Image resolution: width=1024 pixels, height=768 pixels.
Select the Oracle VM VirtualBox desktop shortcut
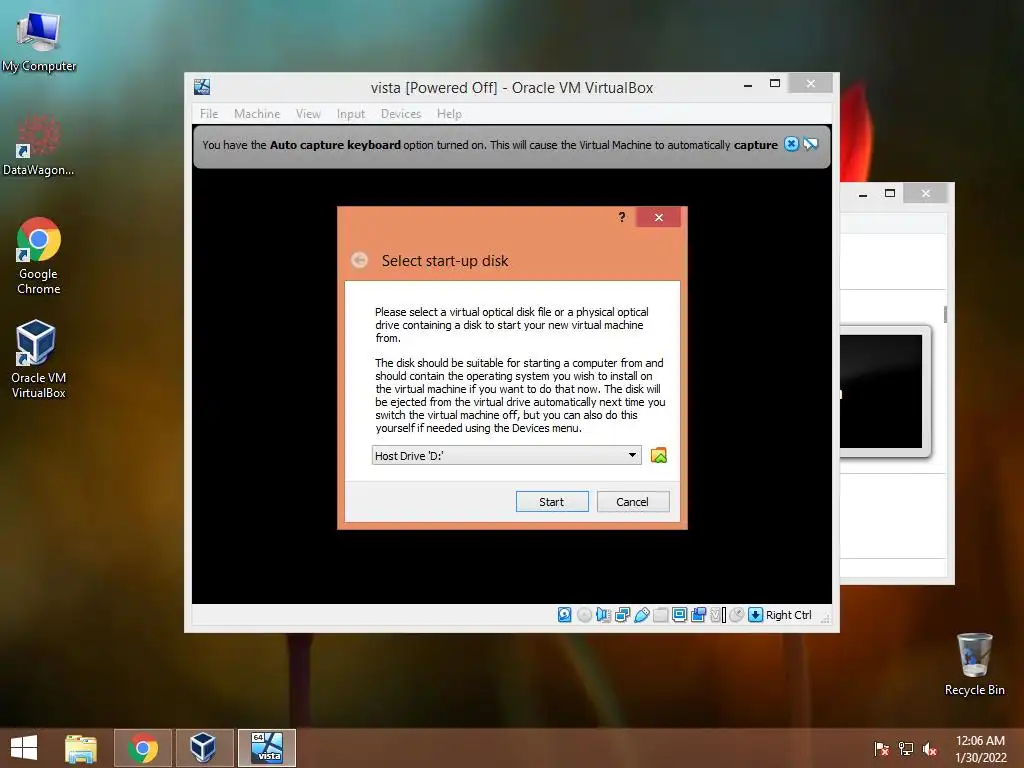[39, 359]
